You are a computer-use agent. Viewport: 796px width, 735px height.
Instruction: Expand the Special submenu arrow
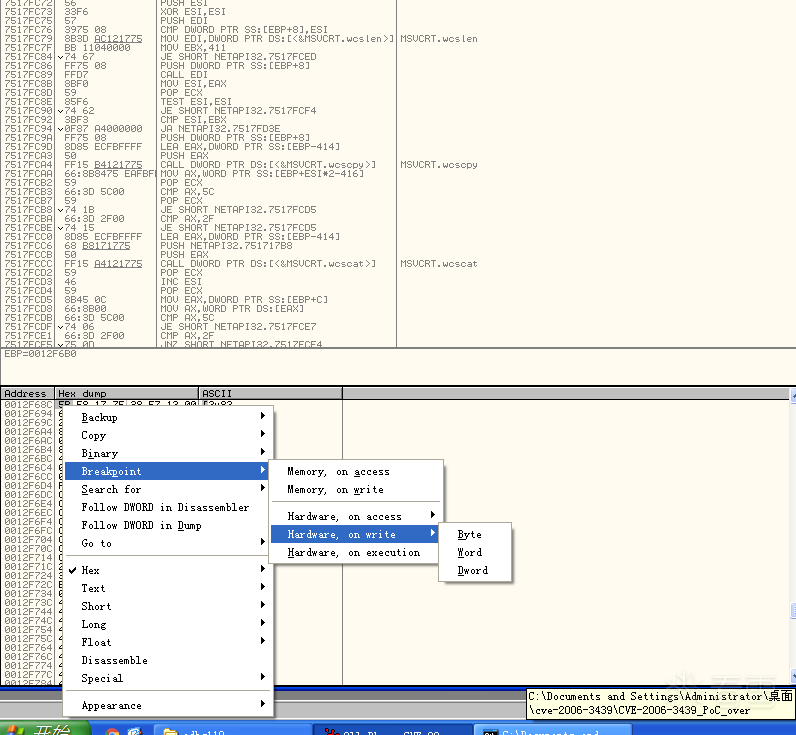pyautogui.click(x=262, y=677)
